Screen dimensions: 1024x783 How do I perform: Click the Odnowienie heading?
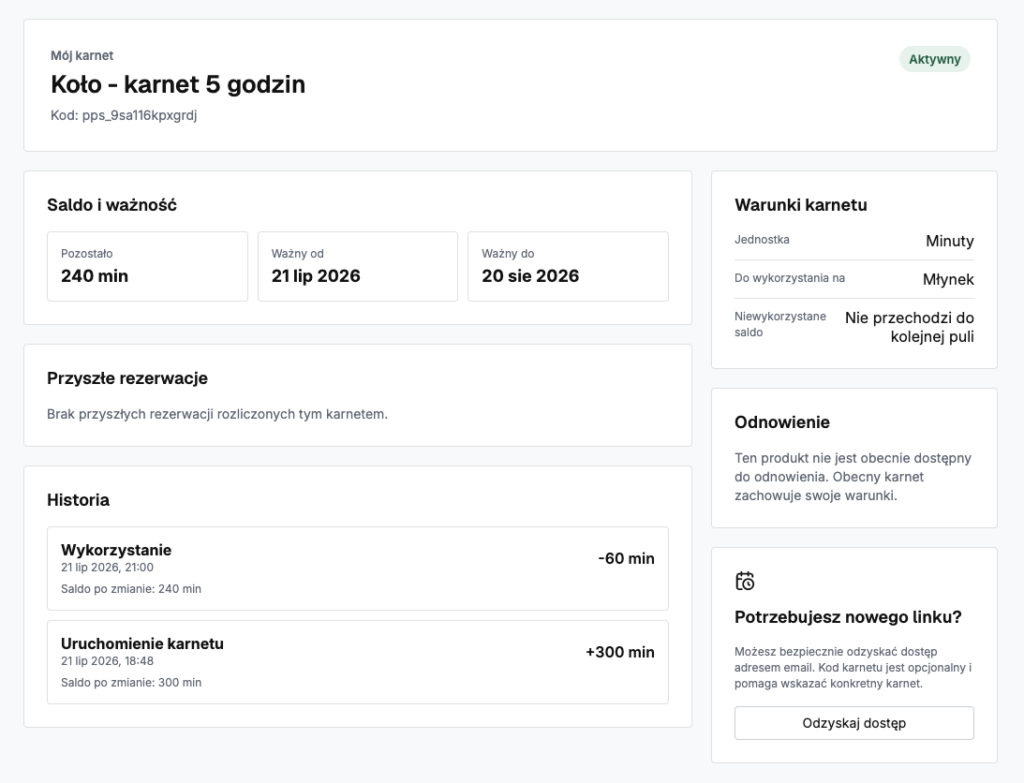click(782, 423)
